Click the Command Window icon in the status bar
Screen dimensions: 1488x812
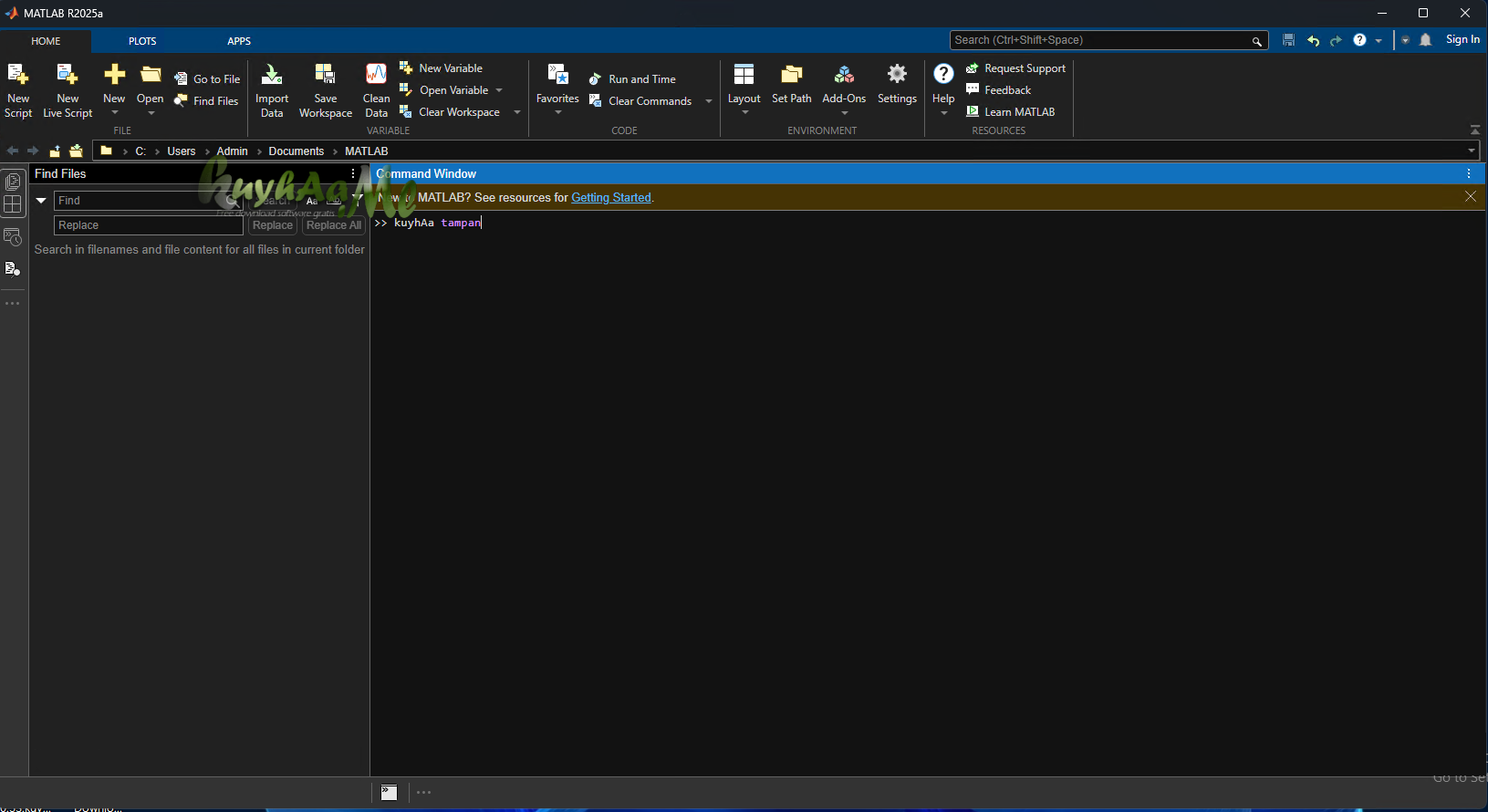pos(390,792)
